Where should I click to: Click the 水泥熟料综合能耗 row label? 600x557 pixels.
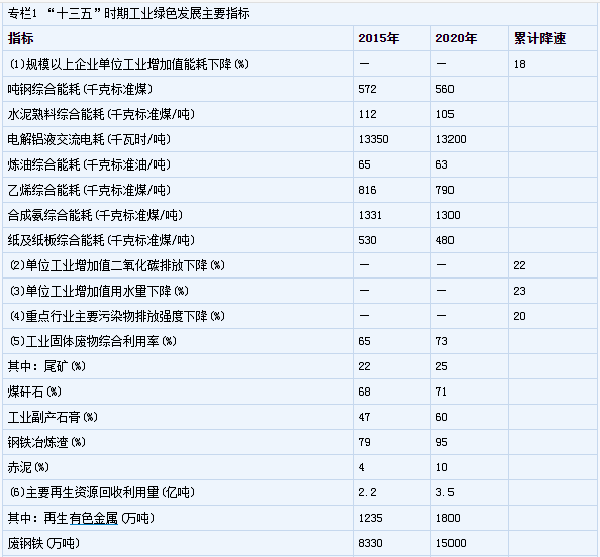point(95,114)
